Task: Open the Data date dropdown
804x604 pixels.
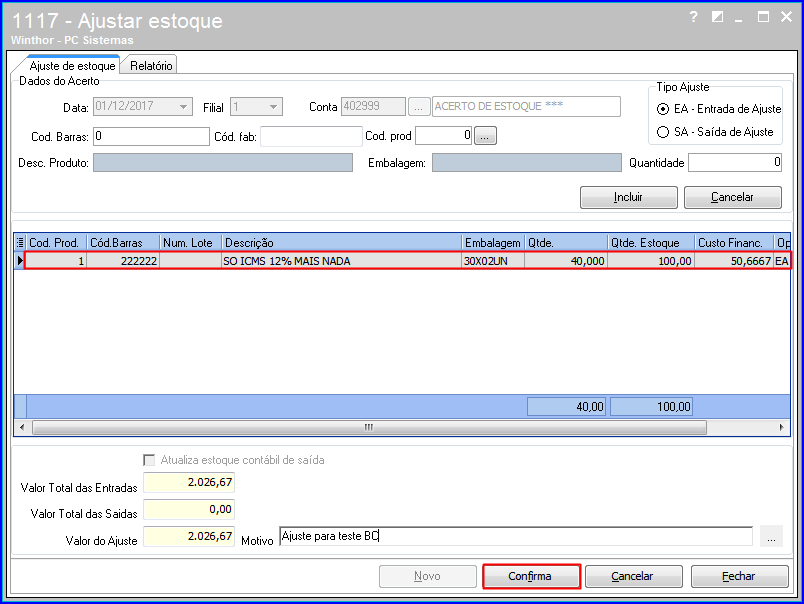Action: (x=183, y=107)
